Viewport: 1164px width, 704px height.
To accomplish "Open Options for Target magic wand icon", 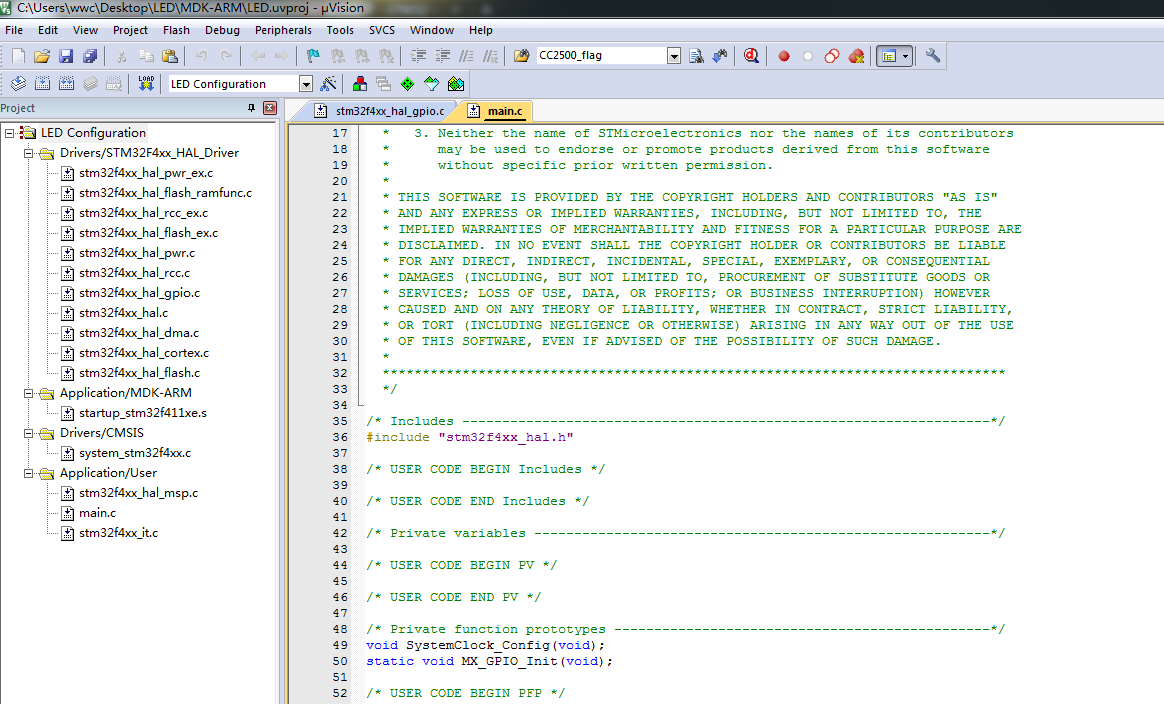I will pyautogui.click(x=328, y=84).
